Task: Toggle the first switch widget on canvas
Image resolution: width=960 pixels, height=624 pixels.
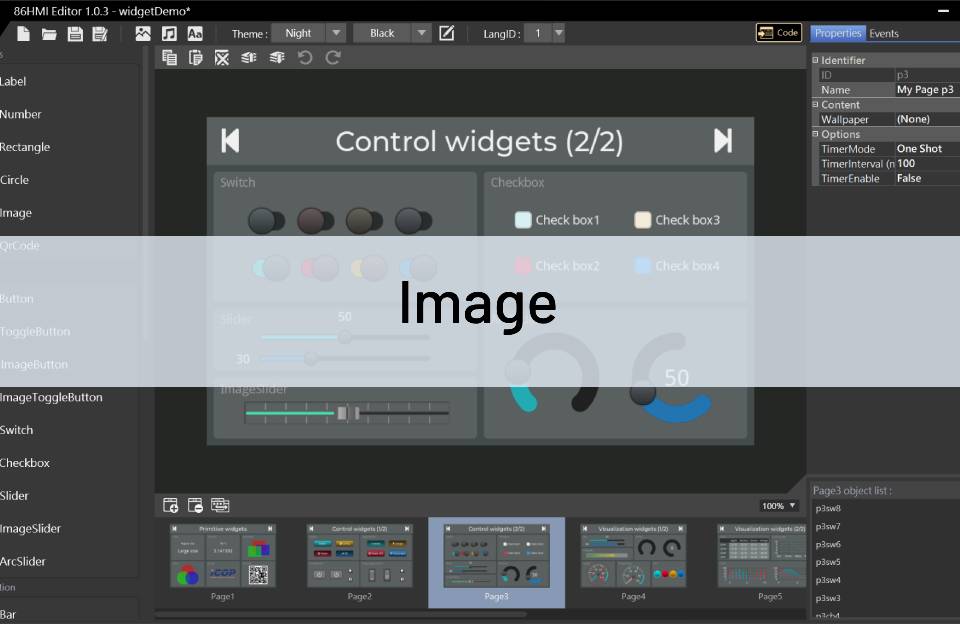Action: [x=264, y=219]
